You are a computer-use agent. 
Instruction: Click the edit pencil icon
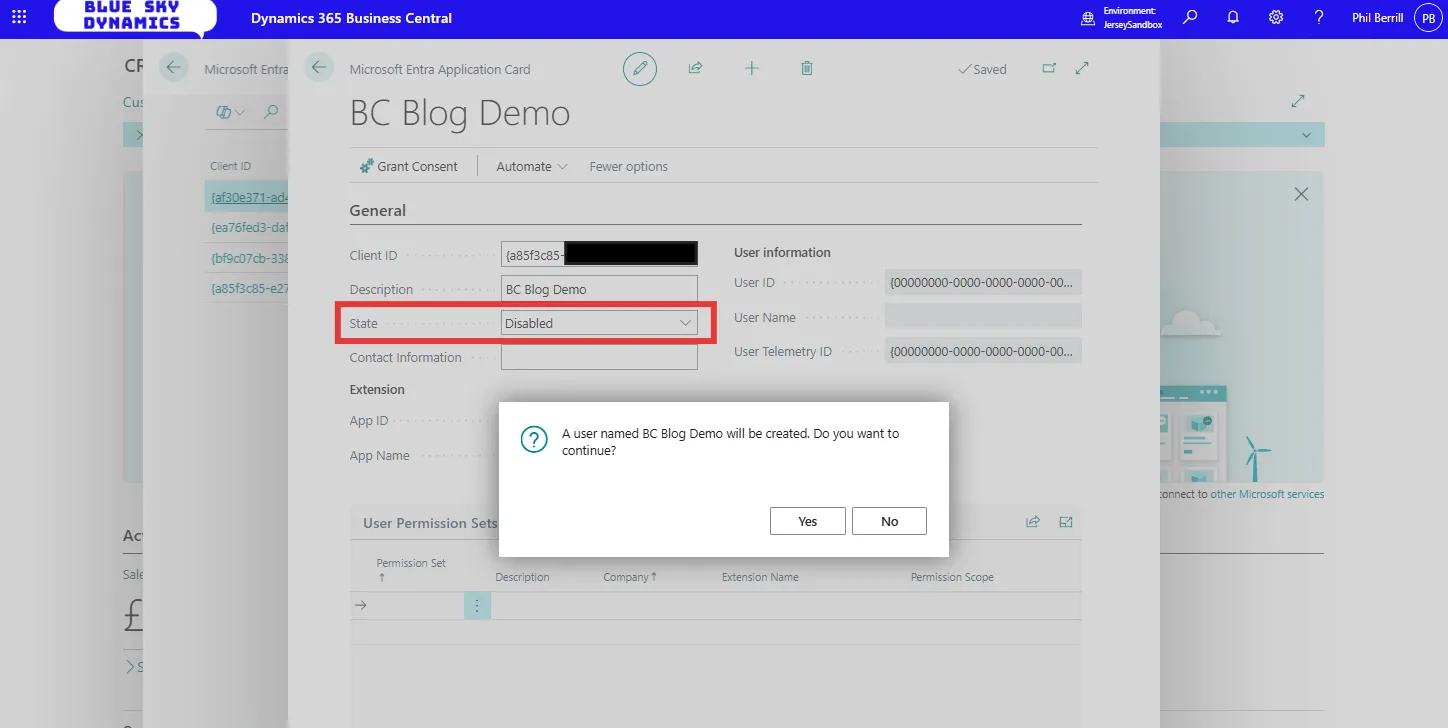640,69
